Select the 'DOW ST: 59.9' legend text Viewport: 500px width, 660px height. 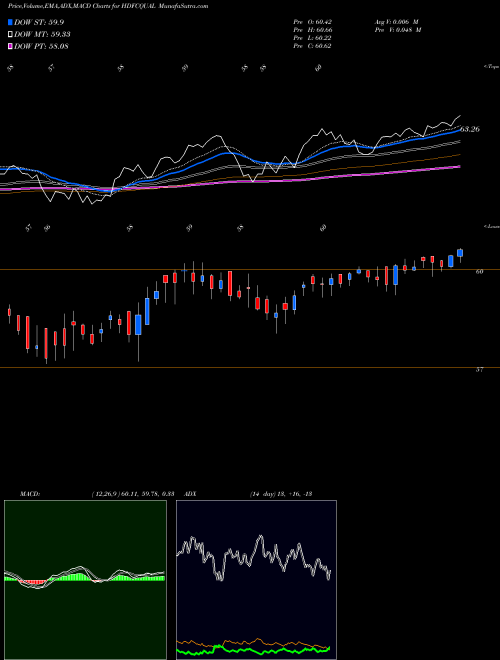[x=39, y=22]
